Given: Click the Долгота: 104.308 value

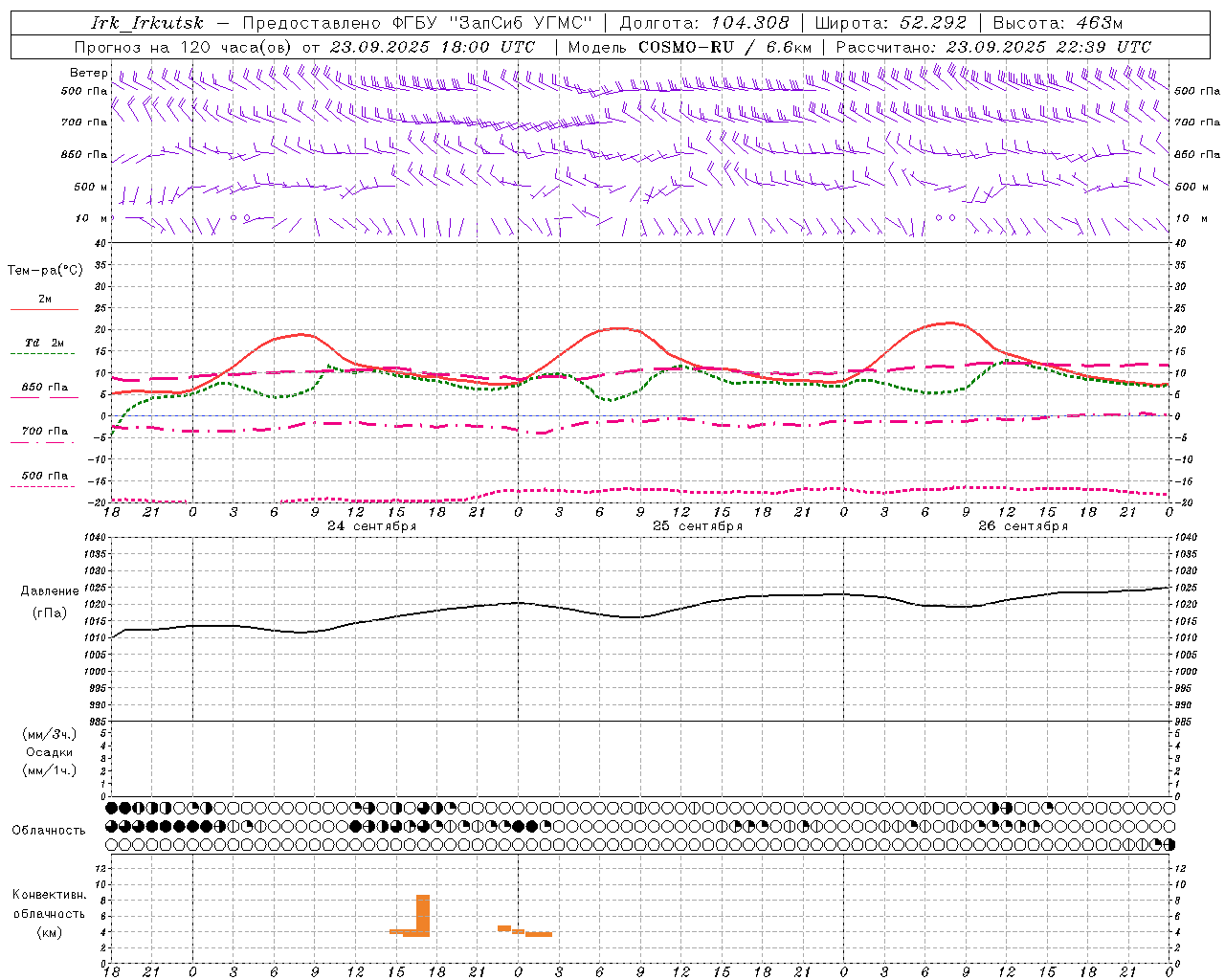Looking at the screenshot, I should [x=704, y=23].
